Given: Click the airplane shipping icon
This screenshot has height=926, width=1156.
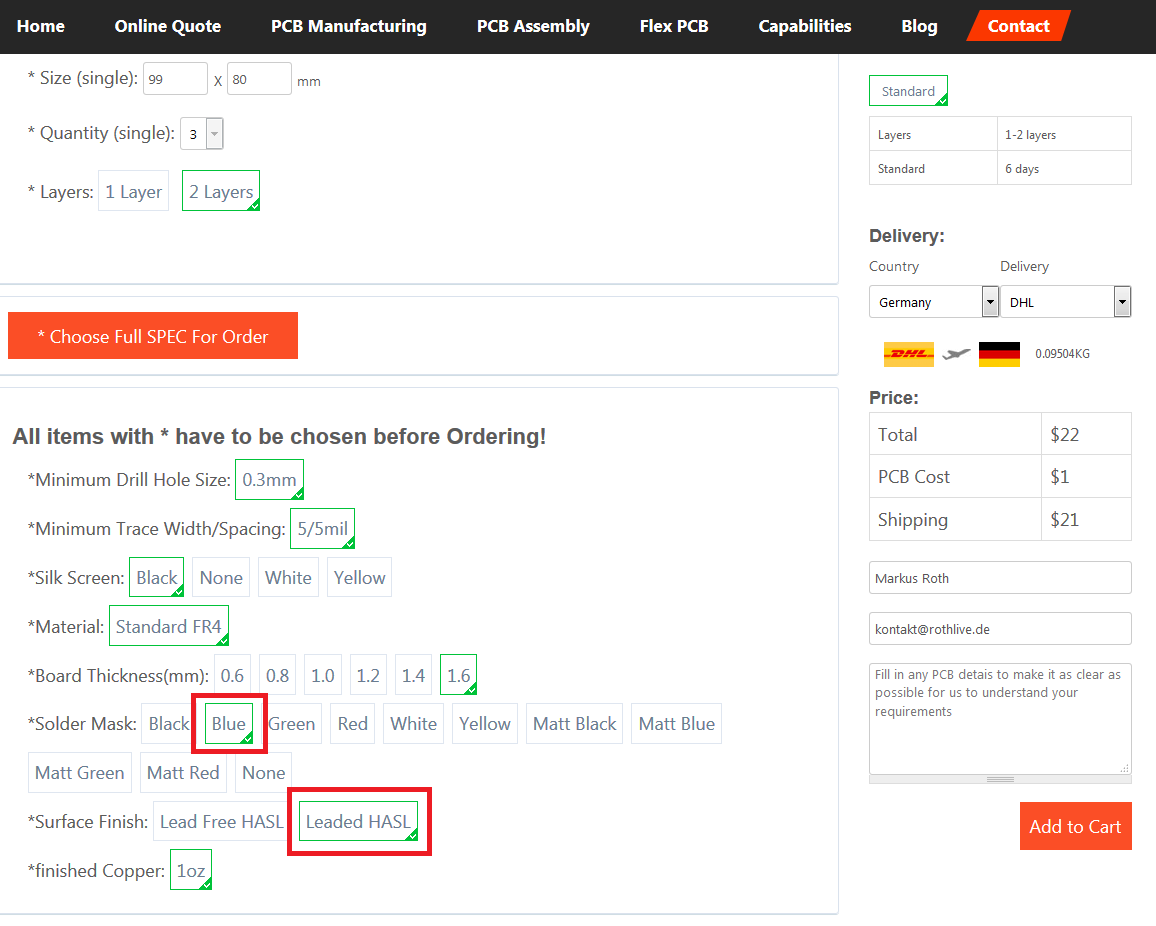Looking at the screenshot, I should [x=956, y=354].
